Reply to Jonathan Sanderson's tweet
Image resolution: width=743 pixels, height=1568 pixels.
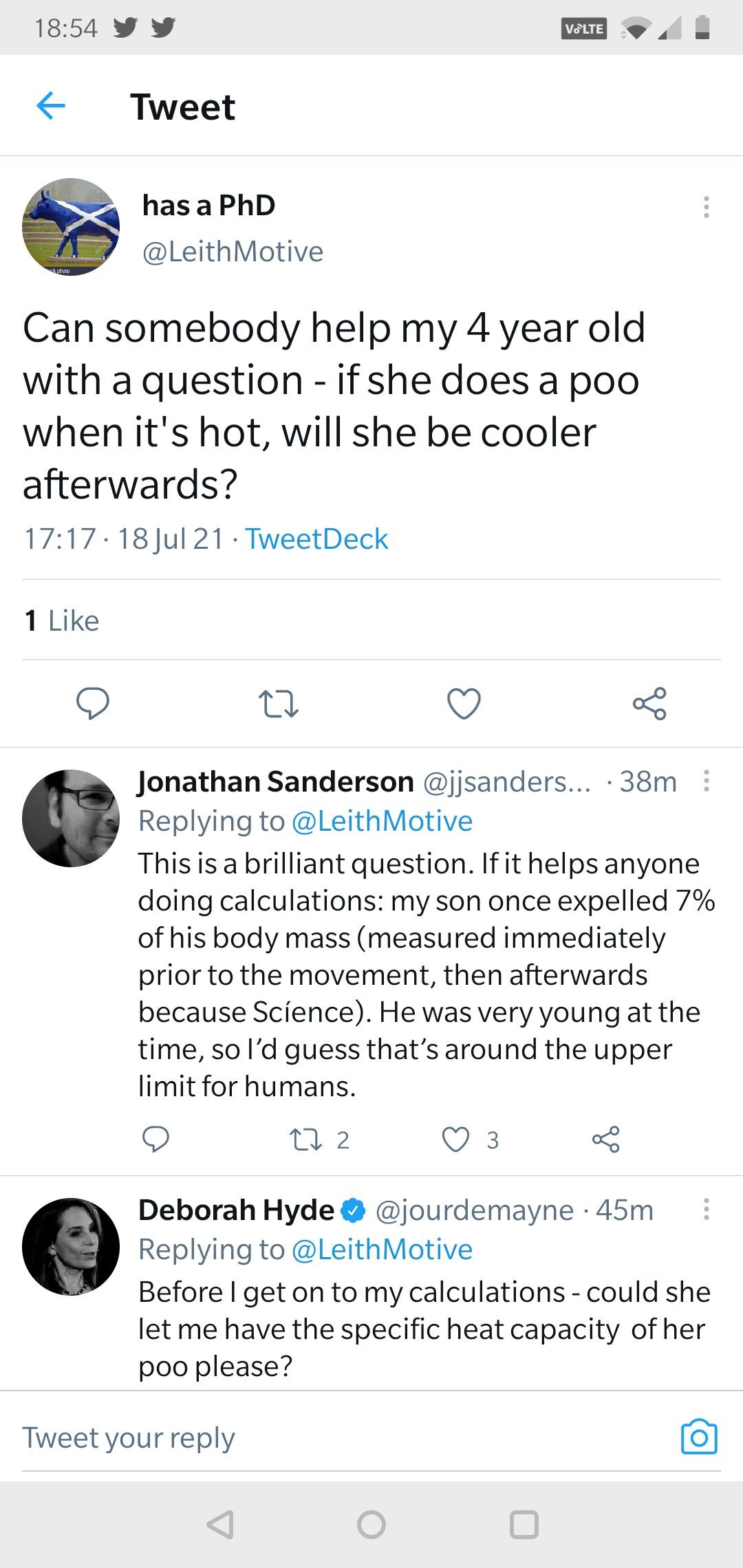tap(155, 1140)
